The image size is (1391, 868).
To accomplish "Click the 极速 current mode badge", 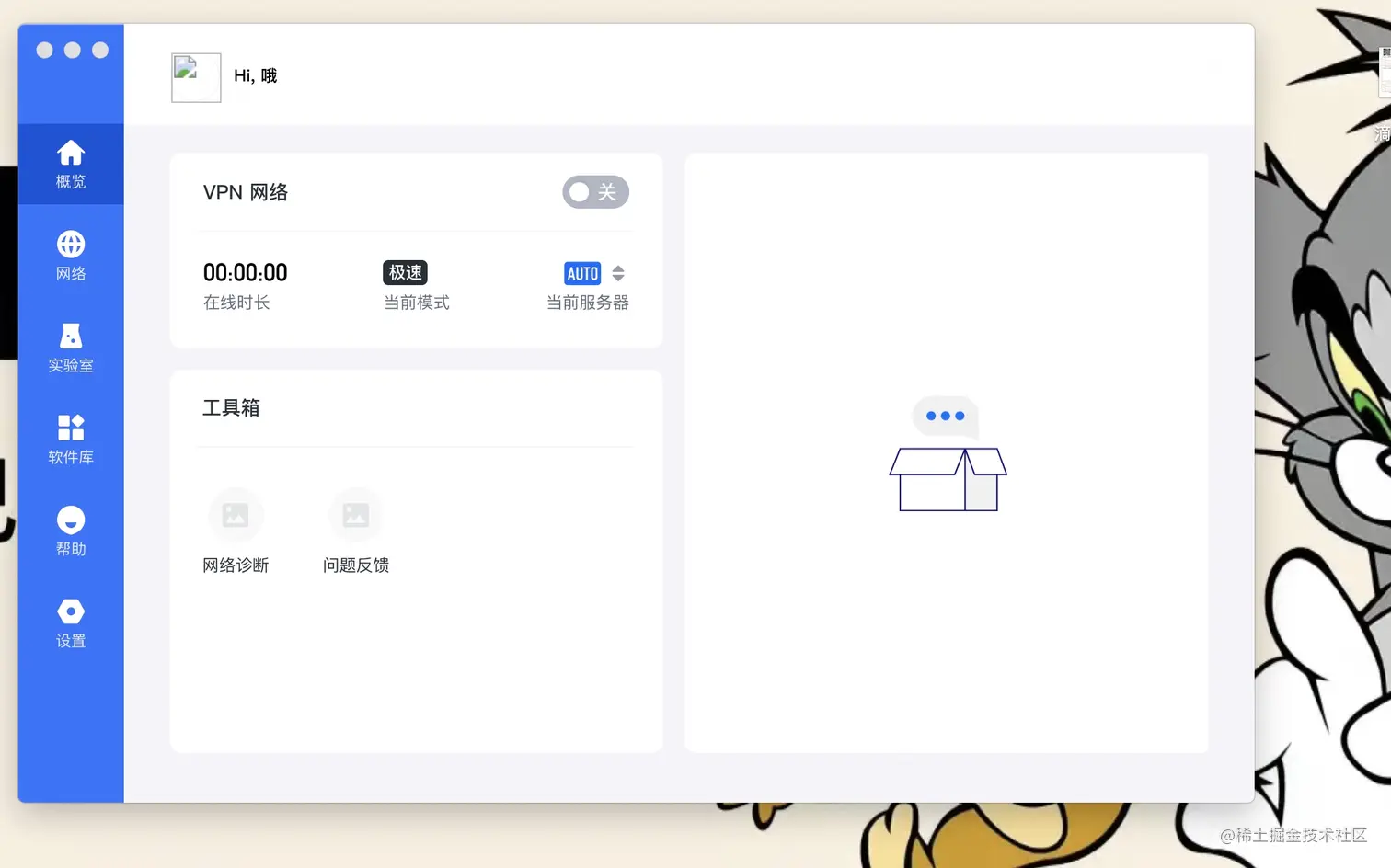I will tap(405, 272).
